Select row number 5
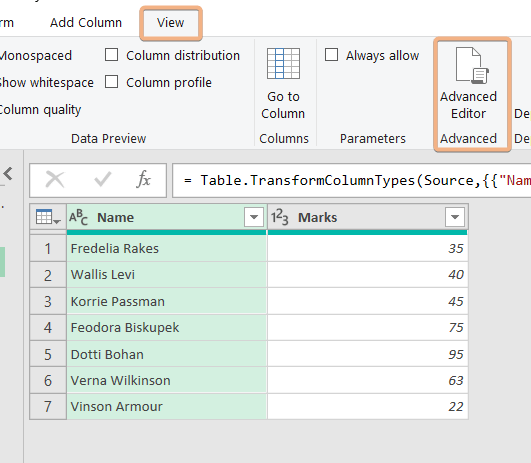 pos(48,354)
